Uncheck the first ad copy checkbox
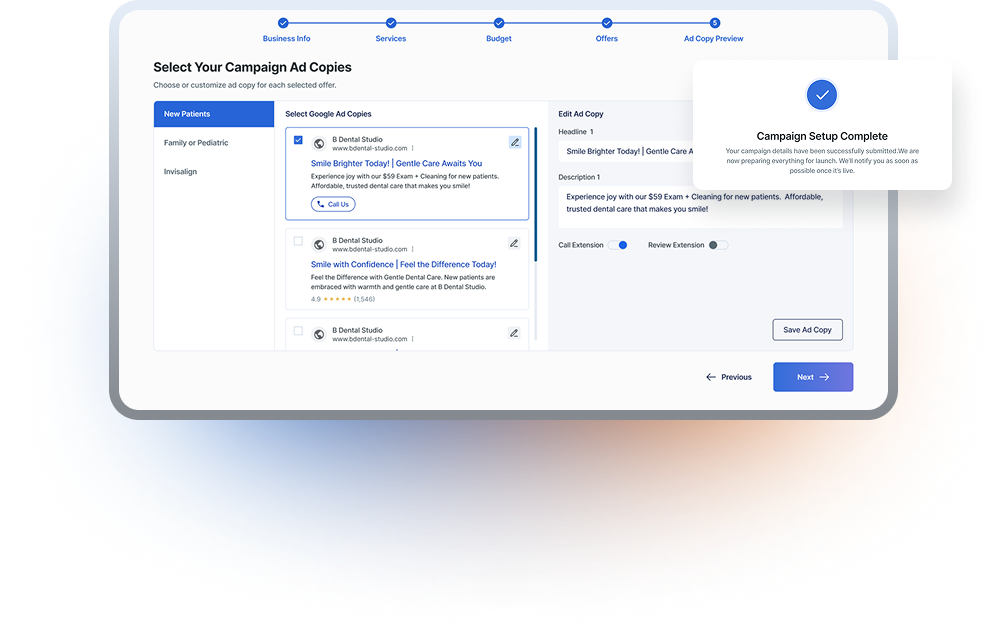 [x=298, y=140]
